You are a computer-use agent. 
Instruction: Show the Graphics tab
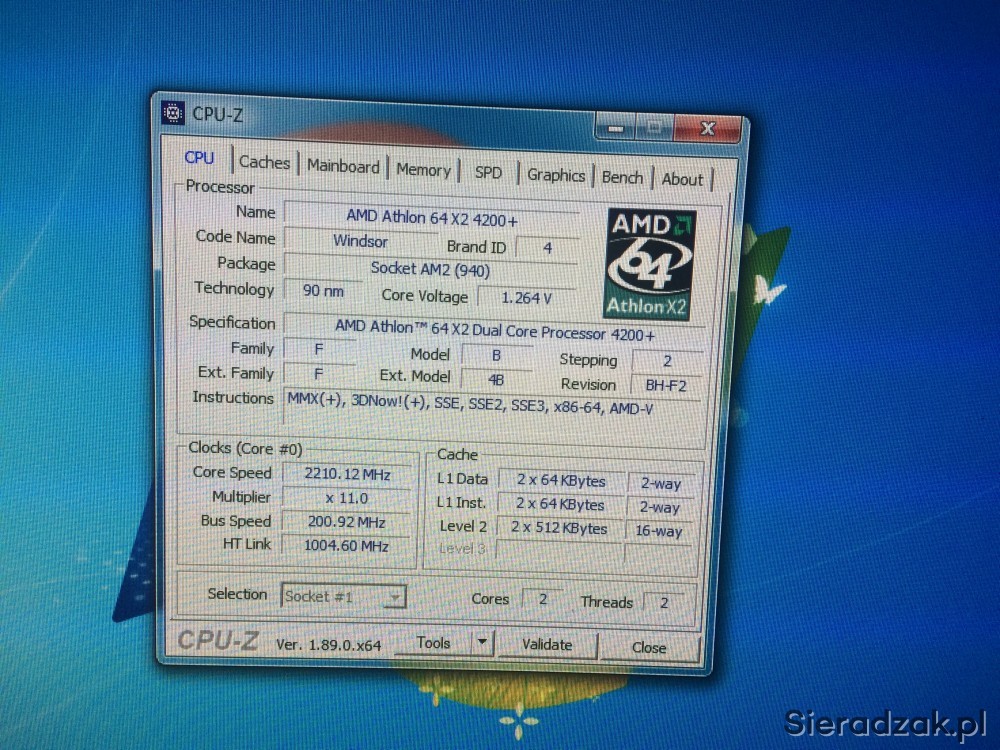point(556,175)
